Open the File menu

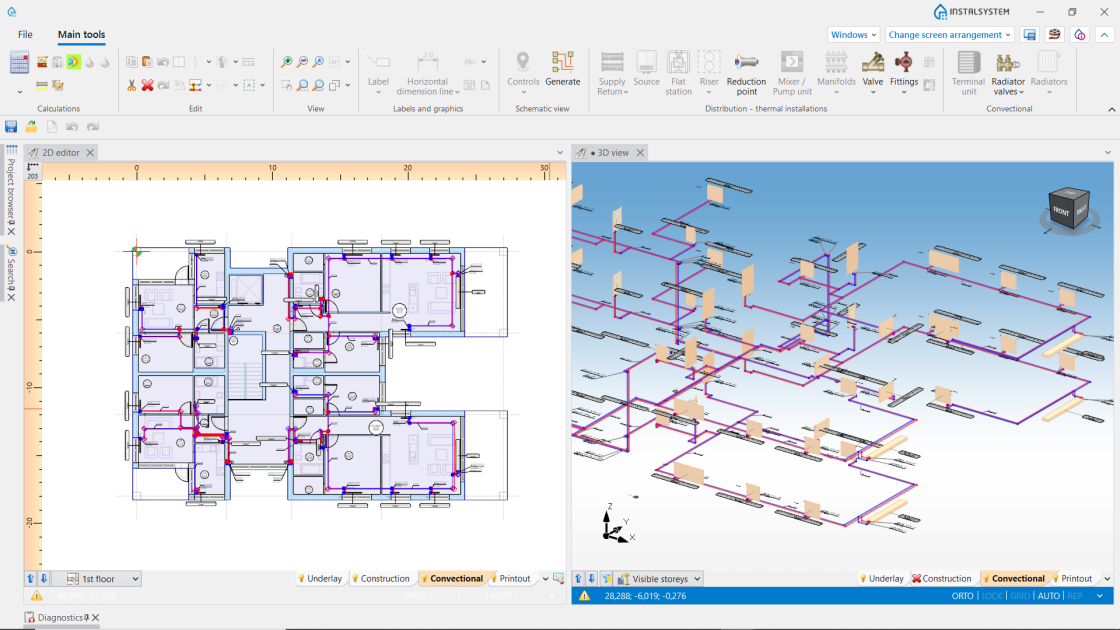25,34
